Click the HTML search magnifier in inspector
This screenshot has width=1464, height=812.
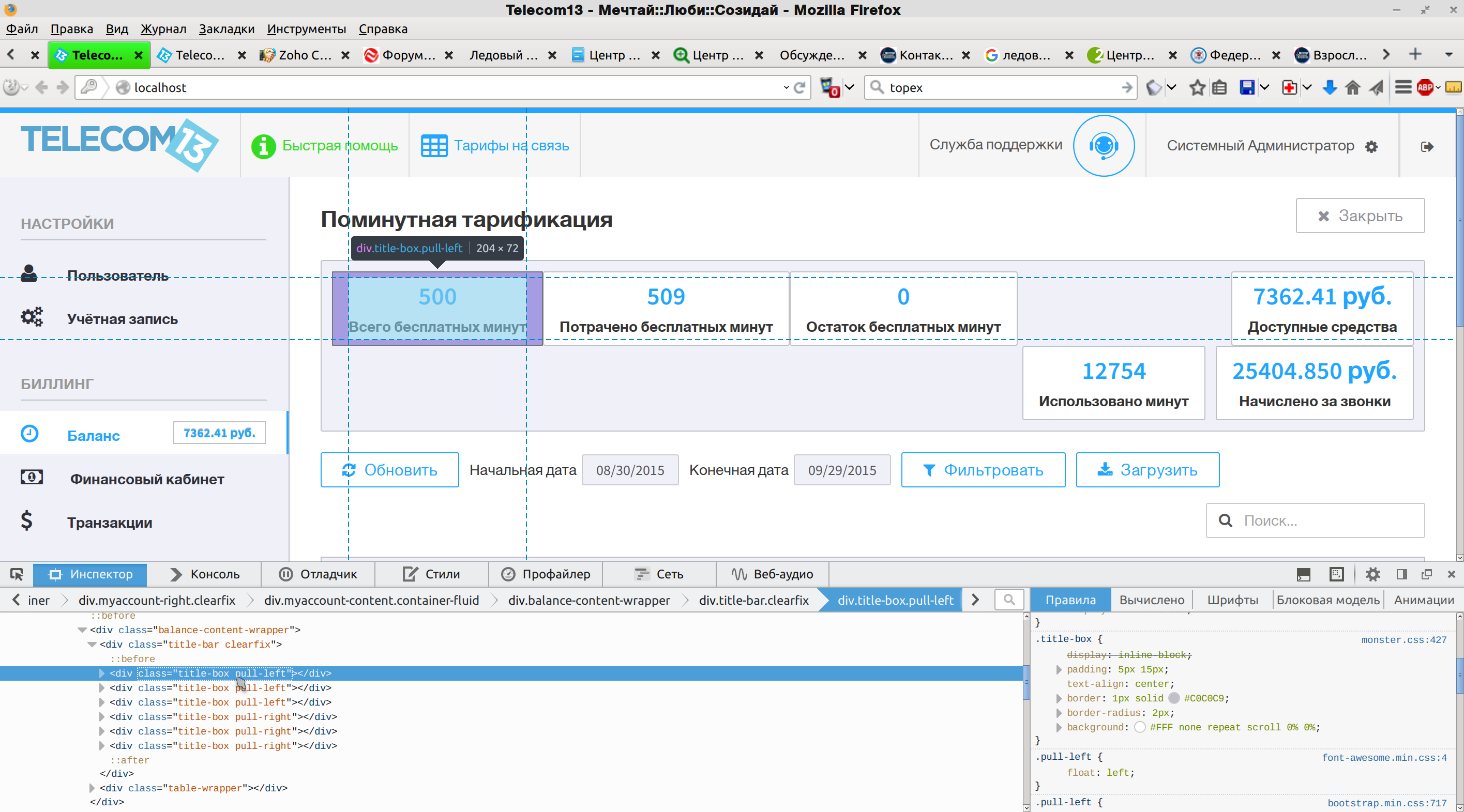click(1009, 600)
